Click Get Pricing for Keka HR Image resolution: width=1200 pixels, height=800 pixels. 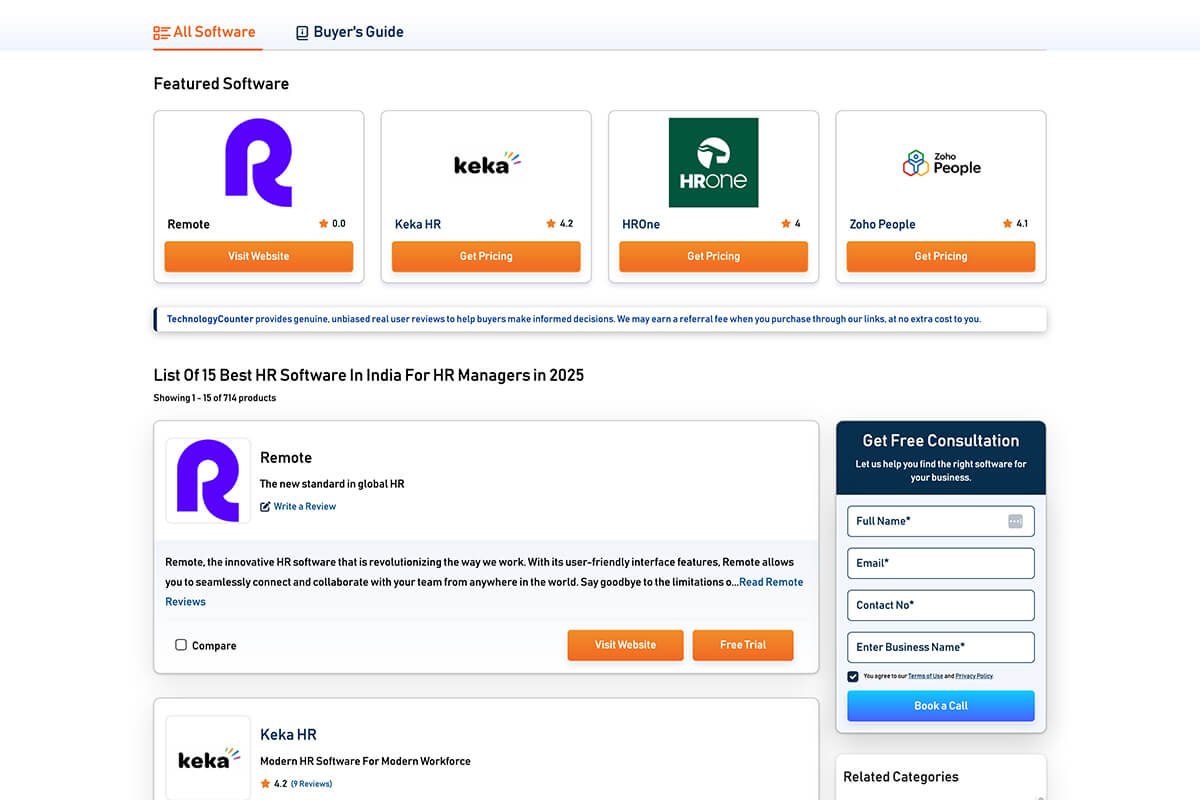(486, 256)
